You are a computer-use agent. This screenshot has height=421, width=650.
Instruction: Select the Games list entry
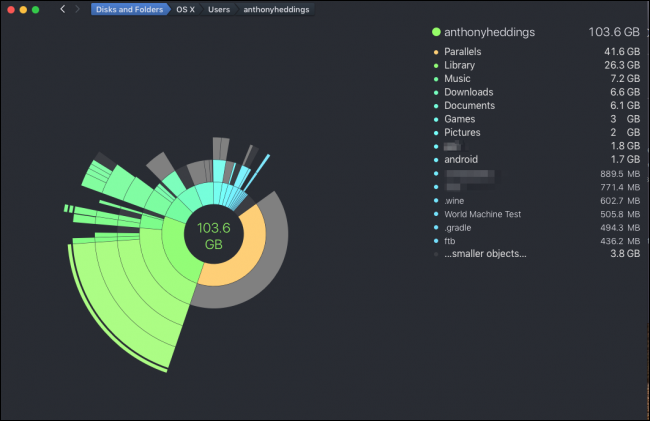pos(460,119)
